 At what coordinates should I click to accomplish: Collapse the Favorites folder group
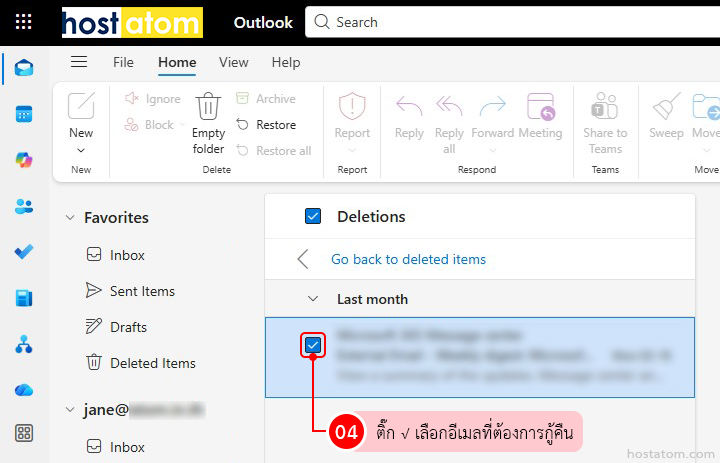(x=70, y=217)
